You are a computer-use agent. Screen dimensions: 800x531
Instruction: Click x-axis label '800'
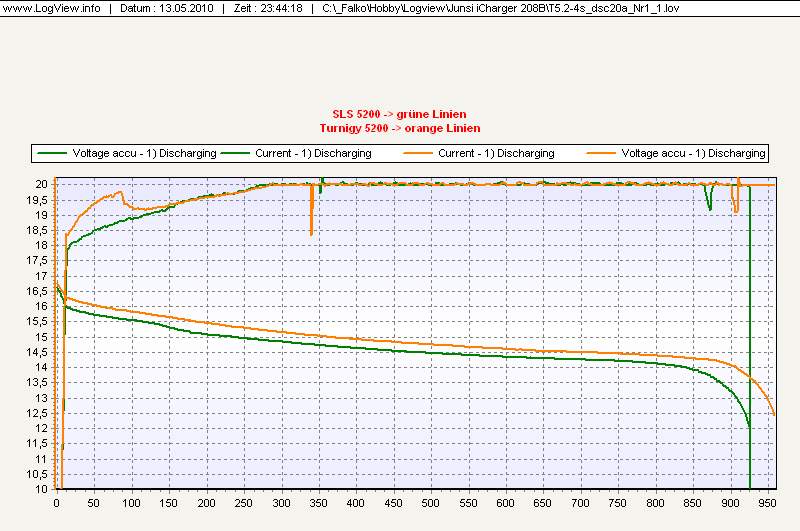click(655, 503)
